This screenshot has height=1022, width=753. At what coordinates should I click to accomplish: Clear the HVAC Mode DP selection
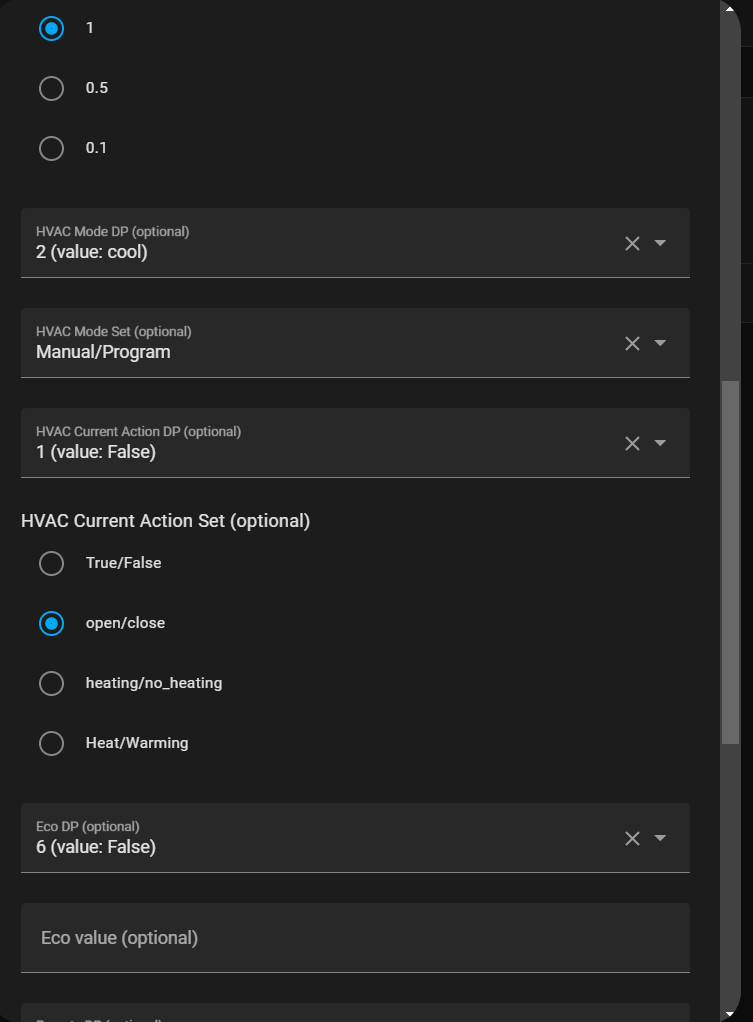(x=632, y=243)
